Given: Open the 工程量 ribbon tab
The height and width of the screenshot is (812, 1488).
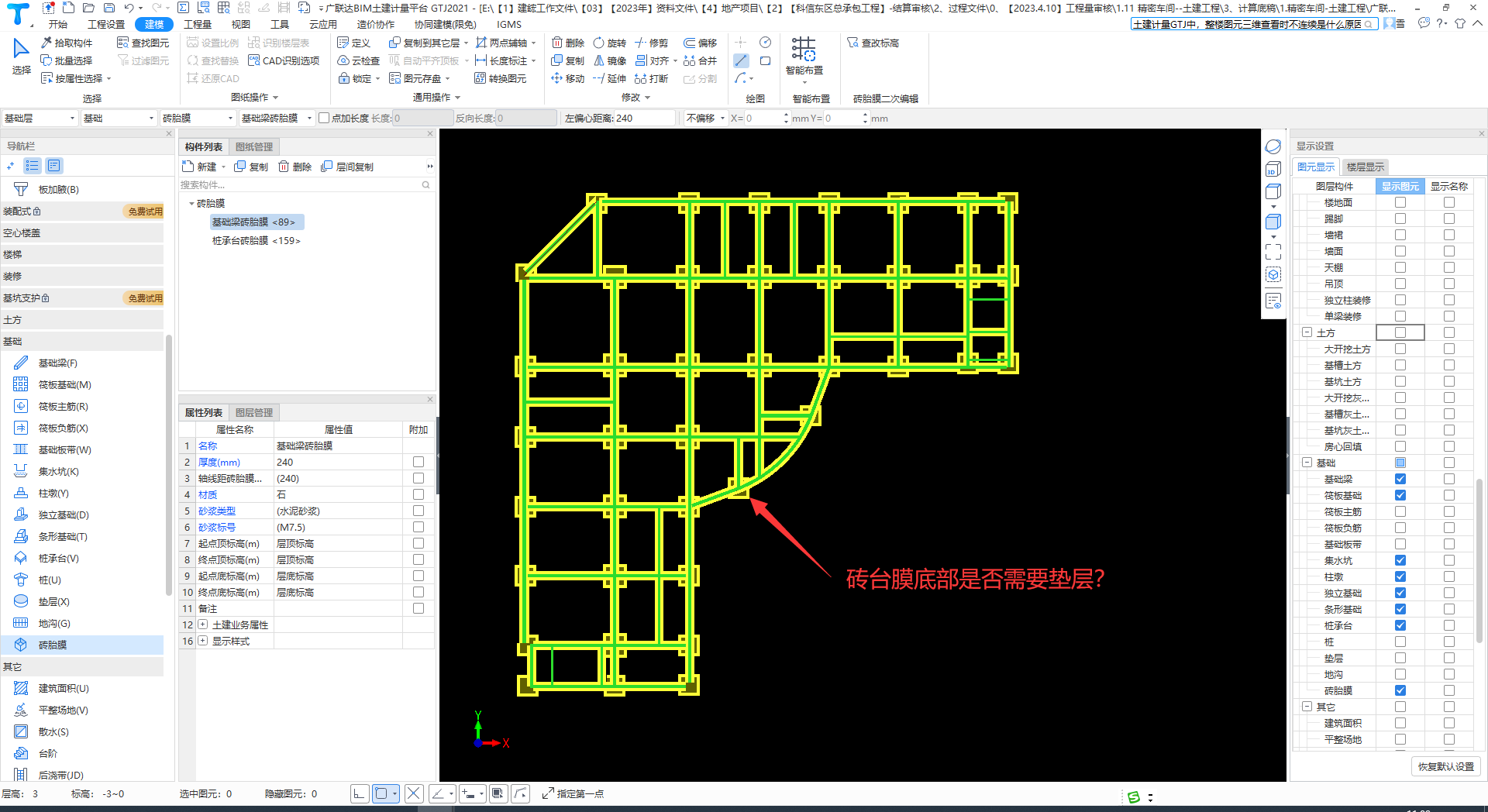Looking at the screenshot, I should [x=198, y=24].
